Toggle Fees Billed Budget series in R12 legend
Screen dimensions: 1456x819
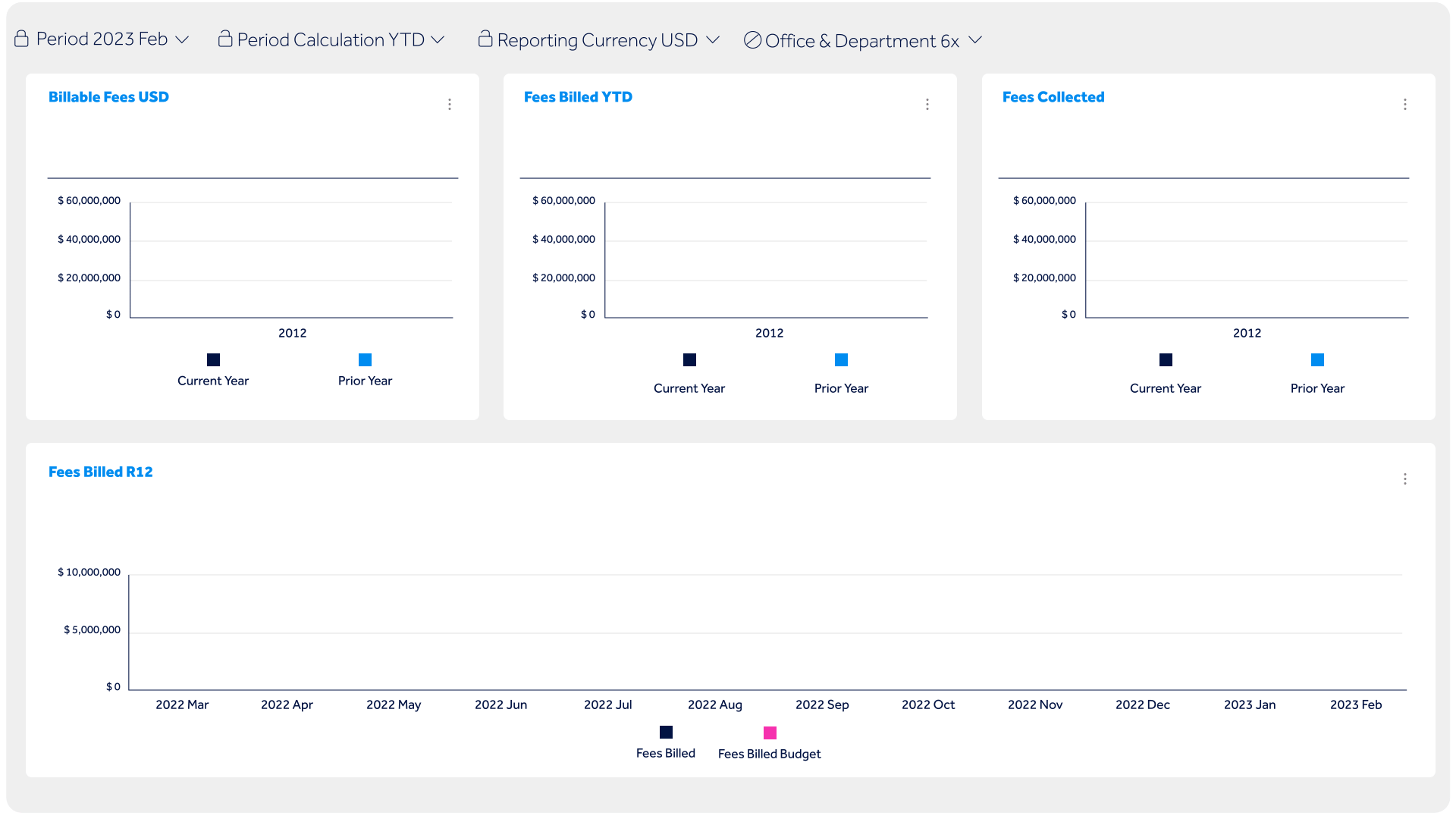770,743
